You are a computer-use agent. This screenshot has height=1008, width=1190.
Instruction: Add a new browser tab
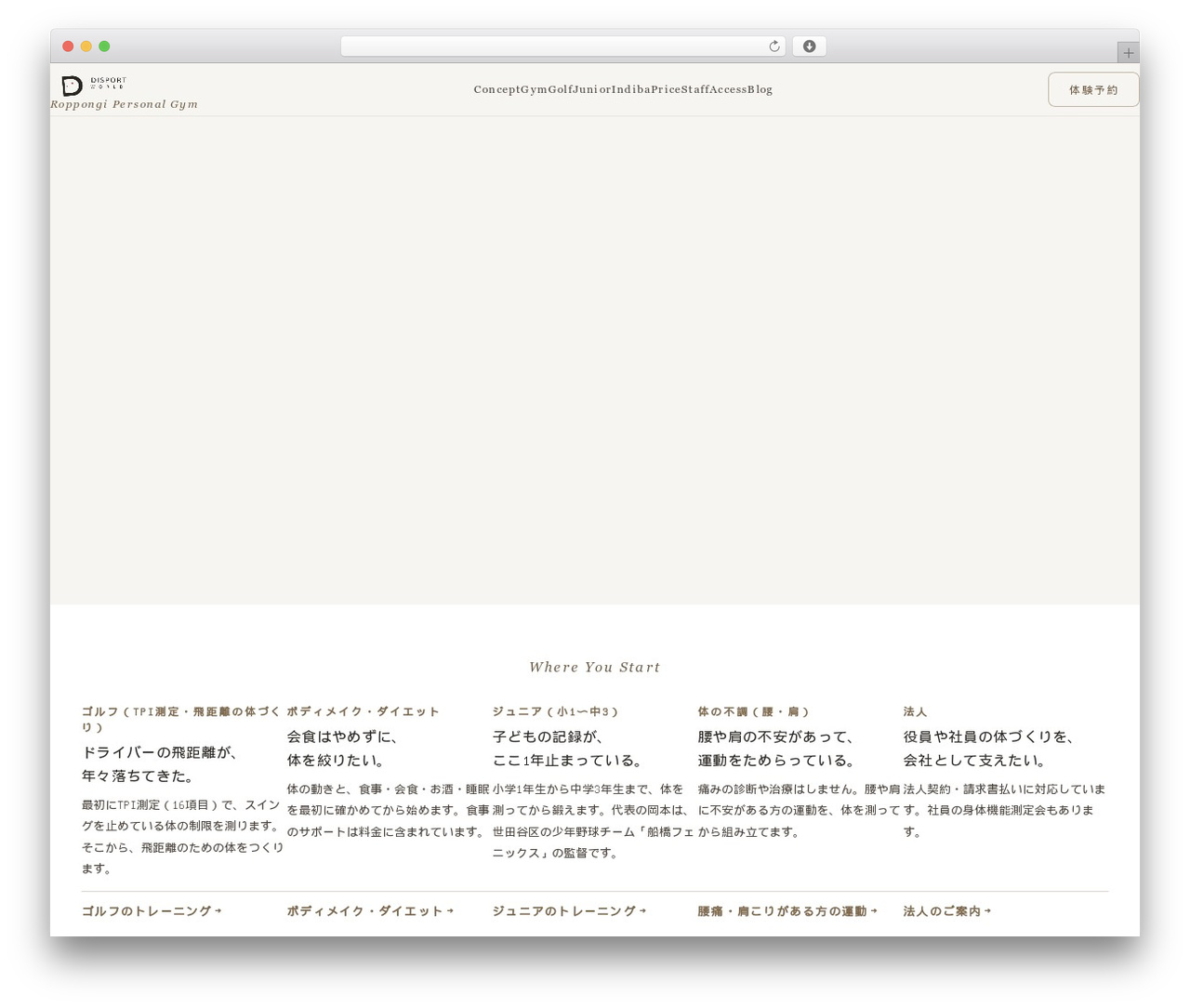(1128, 53)
